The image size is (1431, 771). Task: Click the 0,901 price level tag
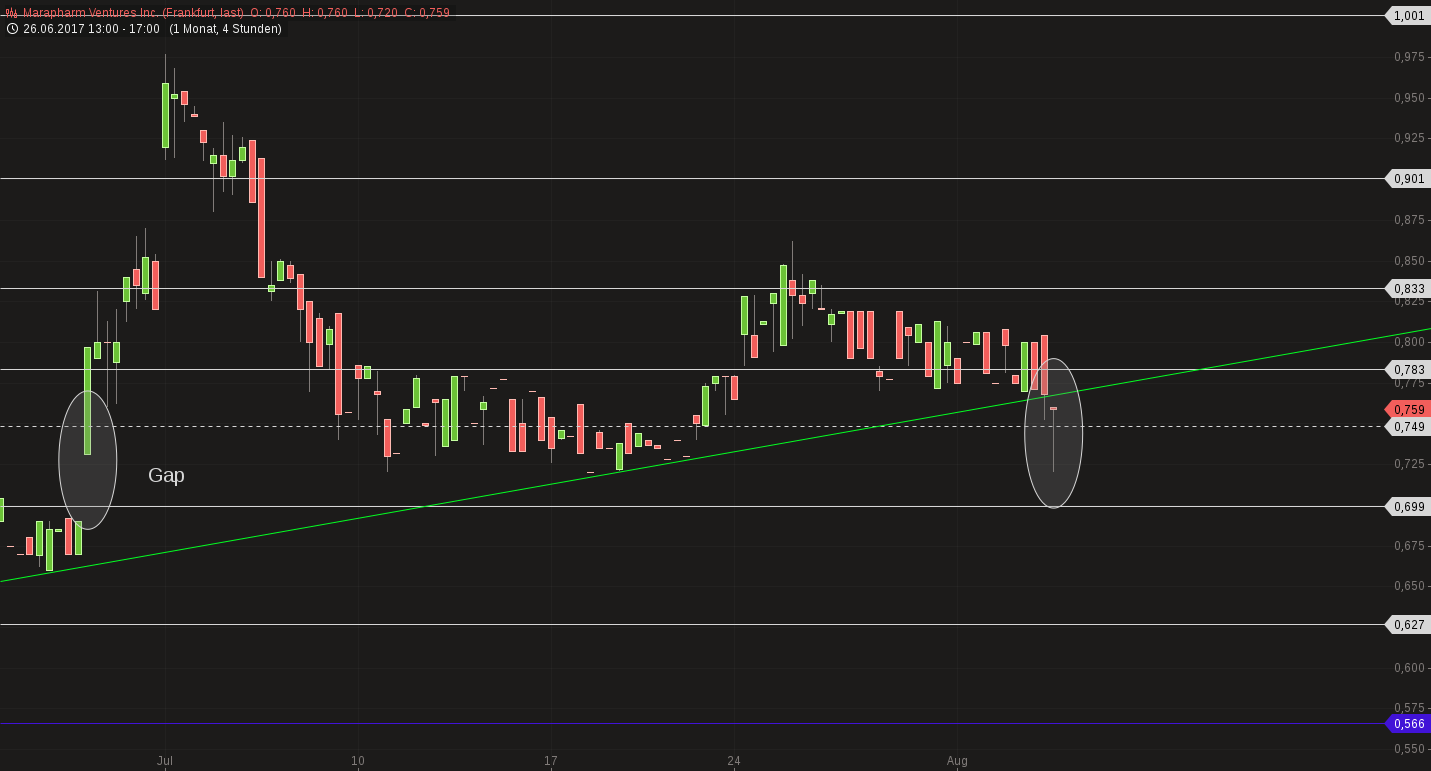[x=1408, y=179]
